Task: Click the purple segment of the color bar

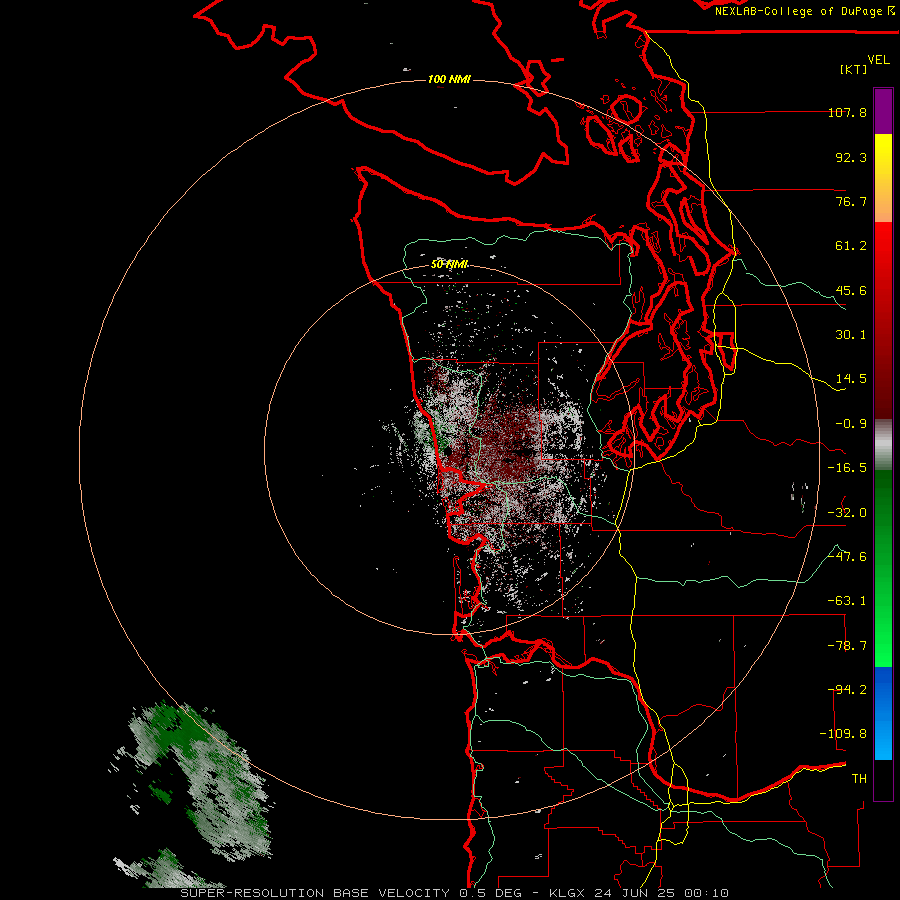Action: click(x=883, y=111)
